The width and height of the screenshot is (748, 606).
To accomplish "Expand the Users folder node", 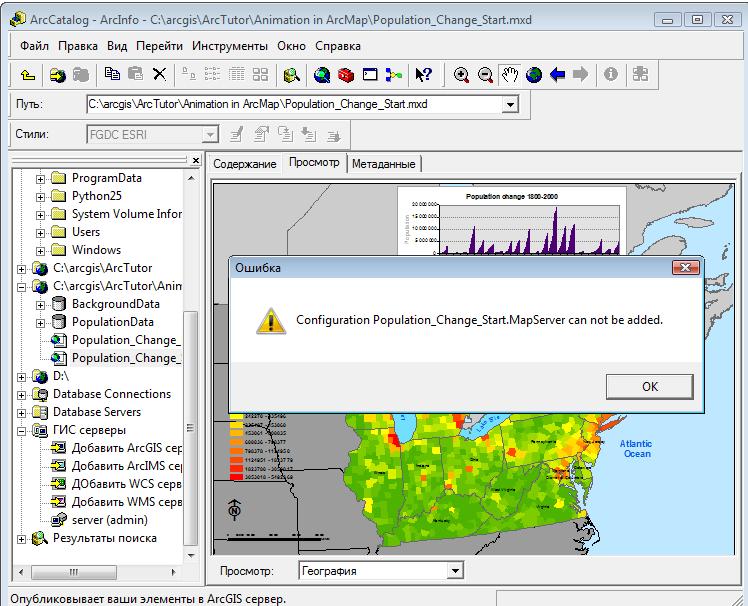I will pyautogui.click(x=40, y=233).
